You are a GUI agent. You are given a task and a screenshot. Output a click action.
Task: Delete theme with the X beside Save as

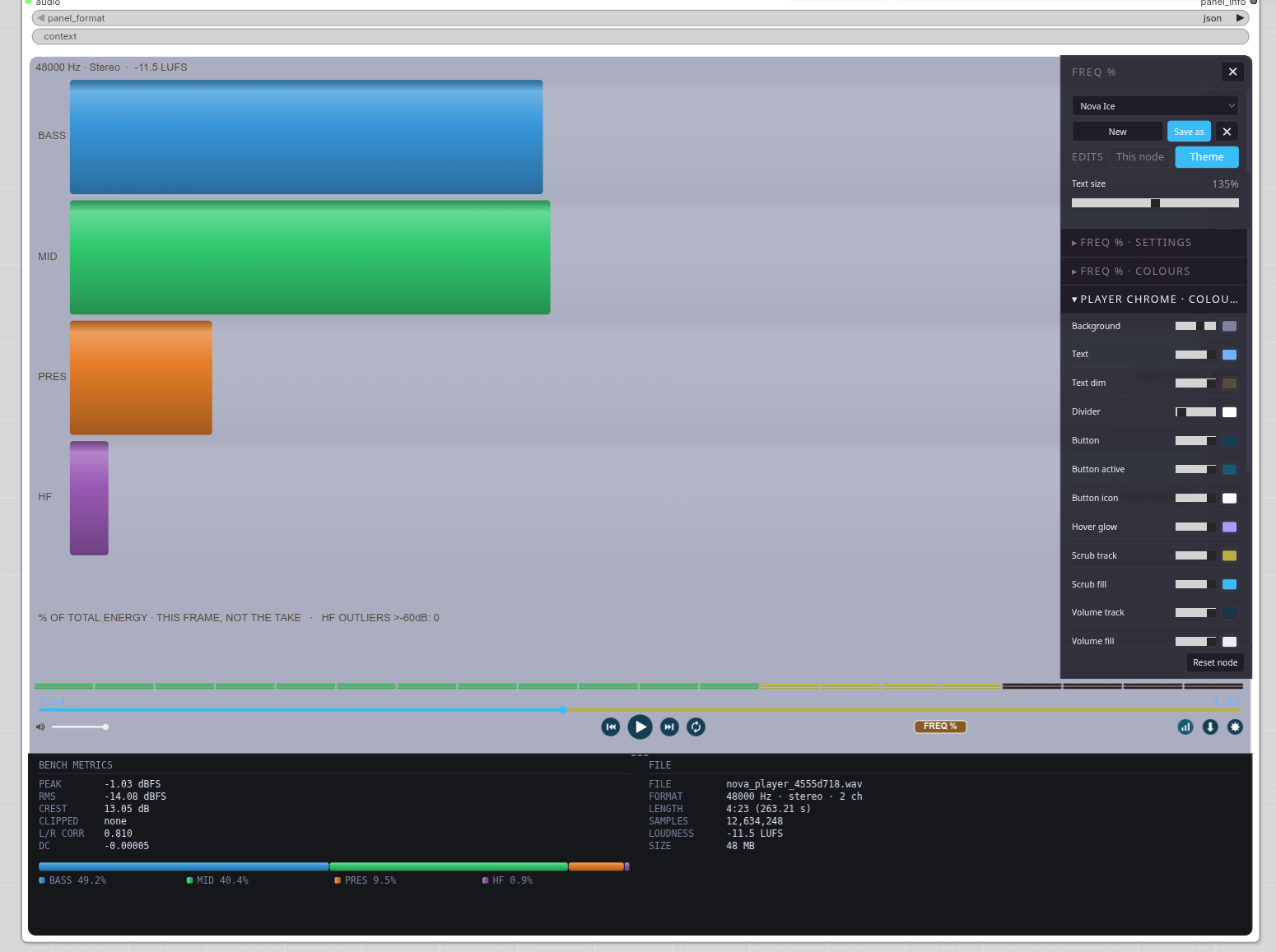pos(1227,132)
